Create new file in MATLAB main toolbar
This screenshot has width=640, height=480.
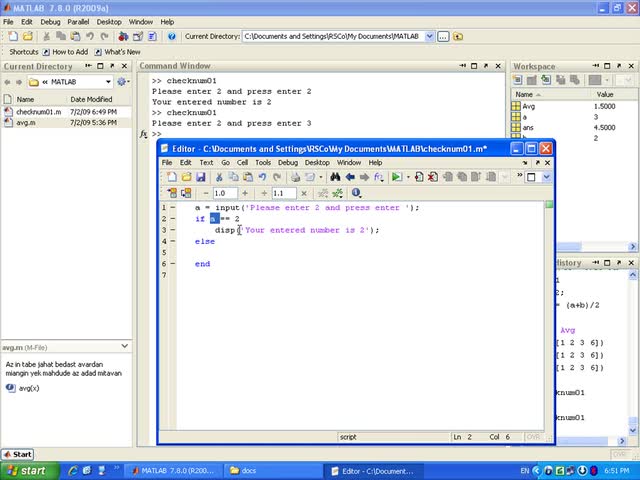tap(13, 36)
